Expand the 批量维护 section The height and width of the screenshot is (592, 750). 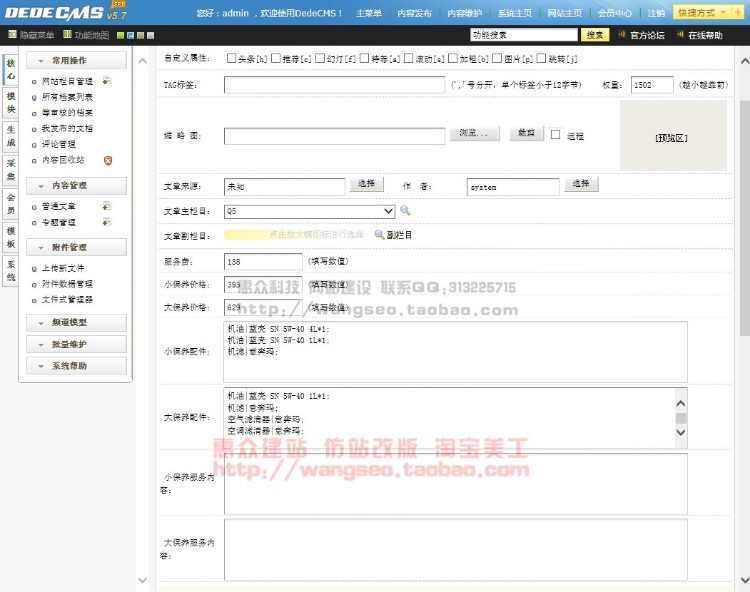[x=77, y=344]
